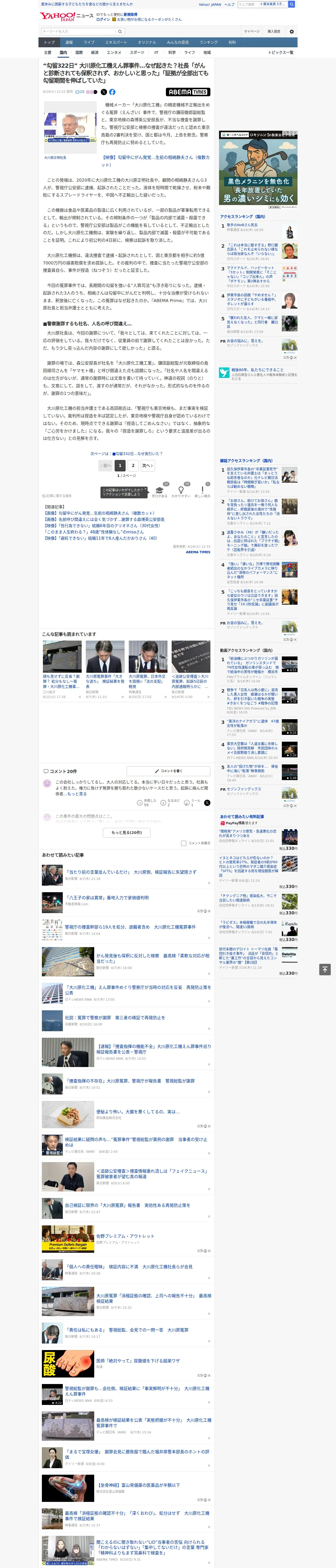
Task: Open video ranking first item thumbnail
Action: click(x=290, y=664)
